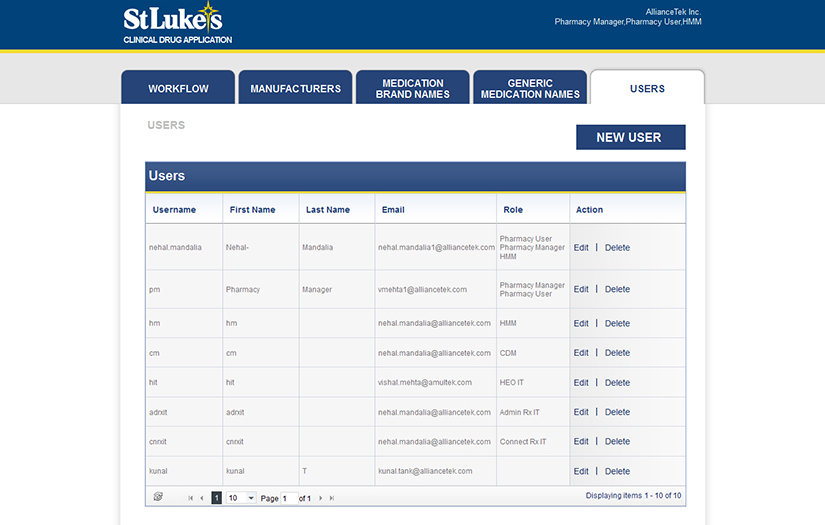825x525 pixels.
Task: Open the Workflow tab
Action: coord(178,87)
